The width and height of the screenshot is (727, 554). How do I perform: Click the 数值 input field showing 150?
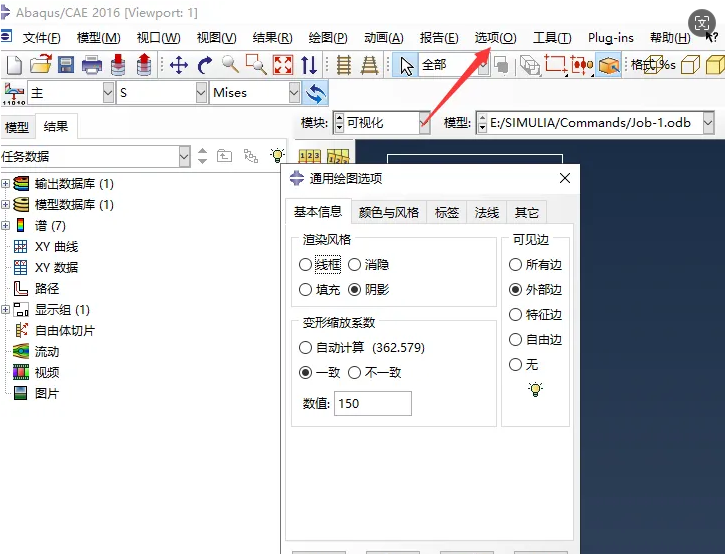click(x=372, y=403)
